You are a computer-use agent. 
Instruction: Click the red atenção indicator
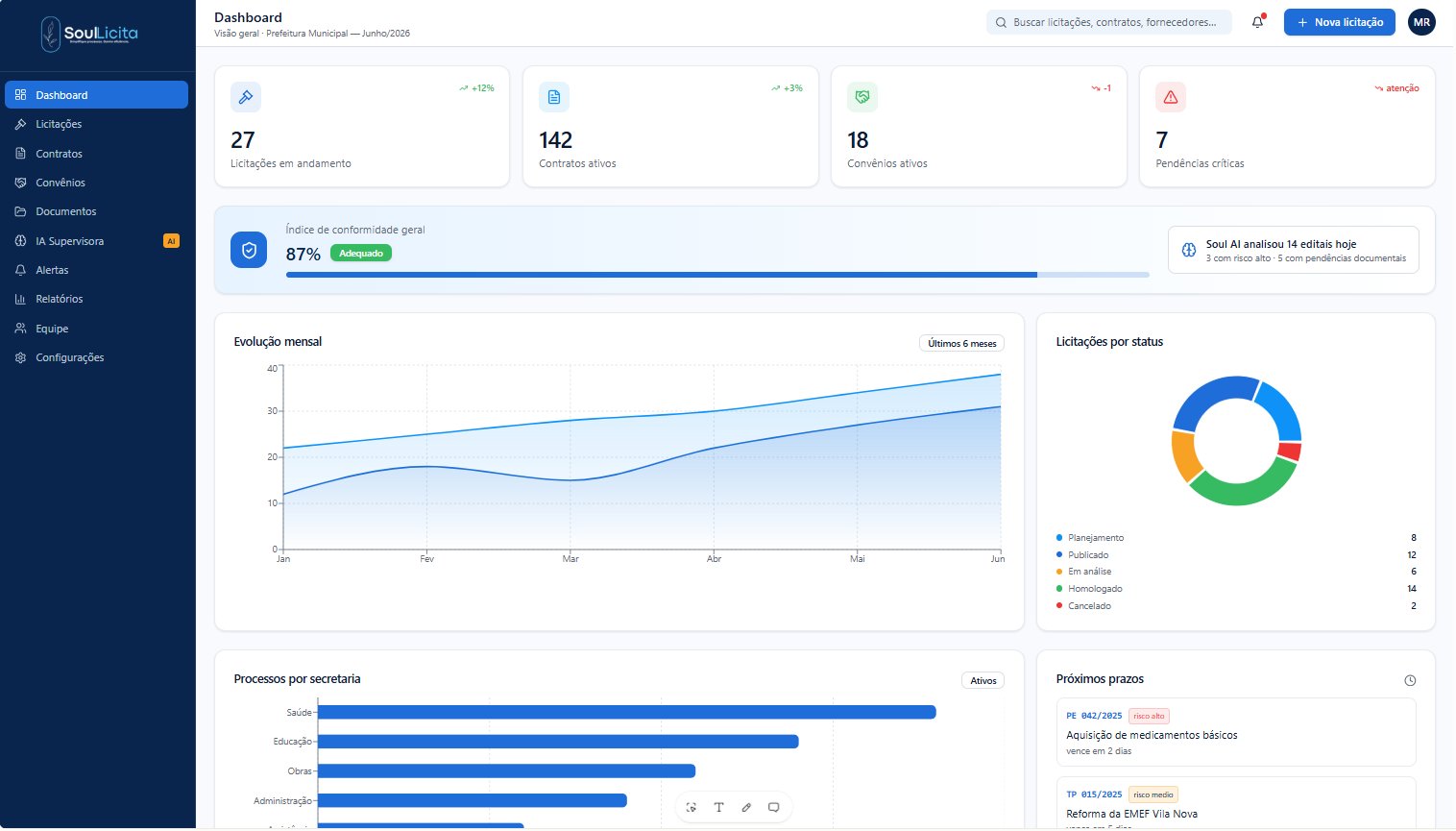click(x=1397, y=88)
